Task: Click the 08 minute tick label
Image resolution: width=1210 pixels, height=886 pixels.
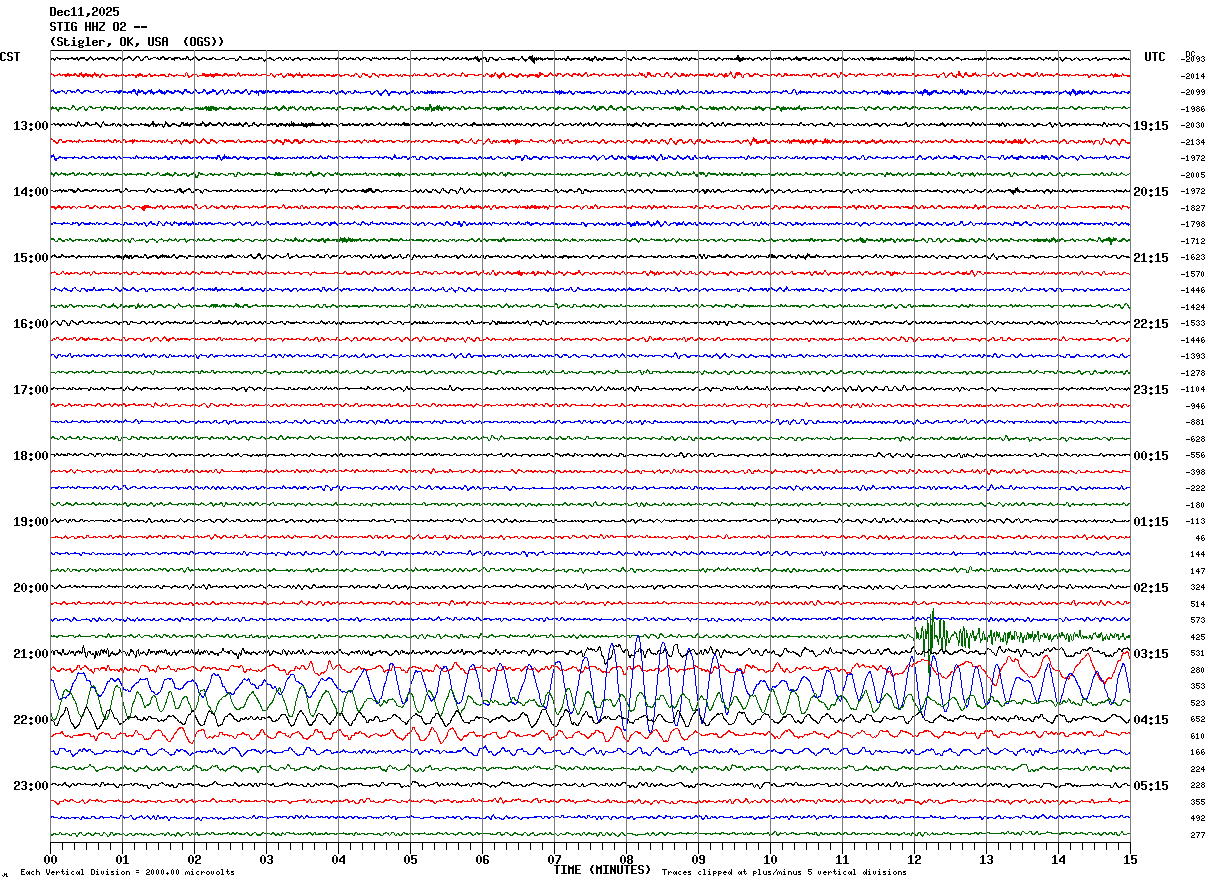Action: 626,859
